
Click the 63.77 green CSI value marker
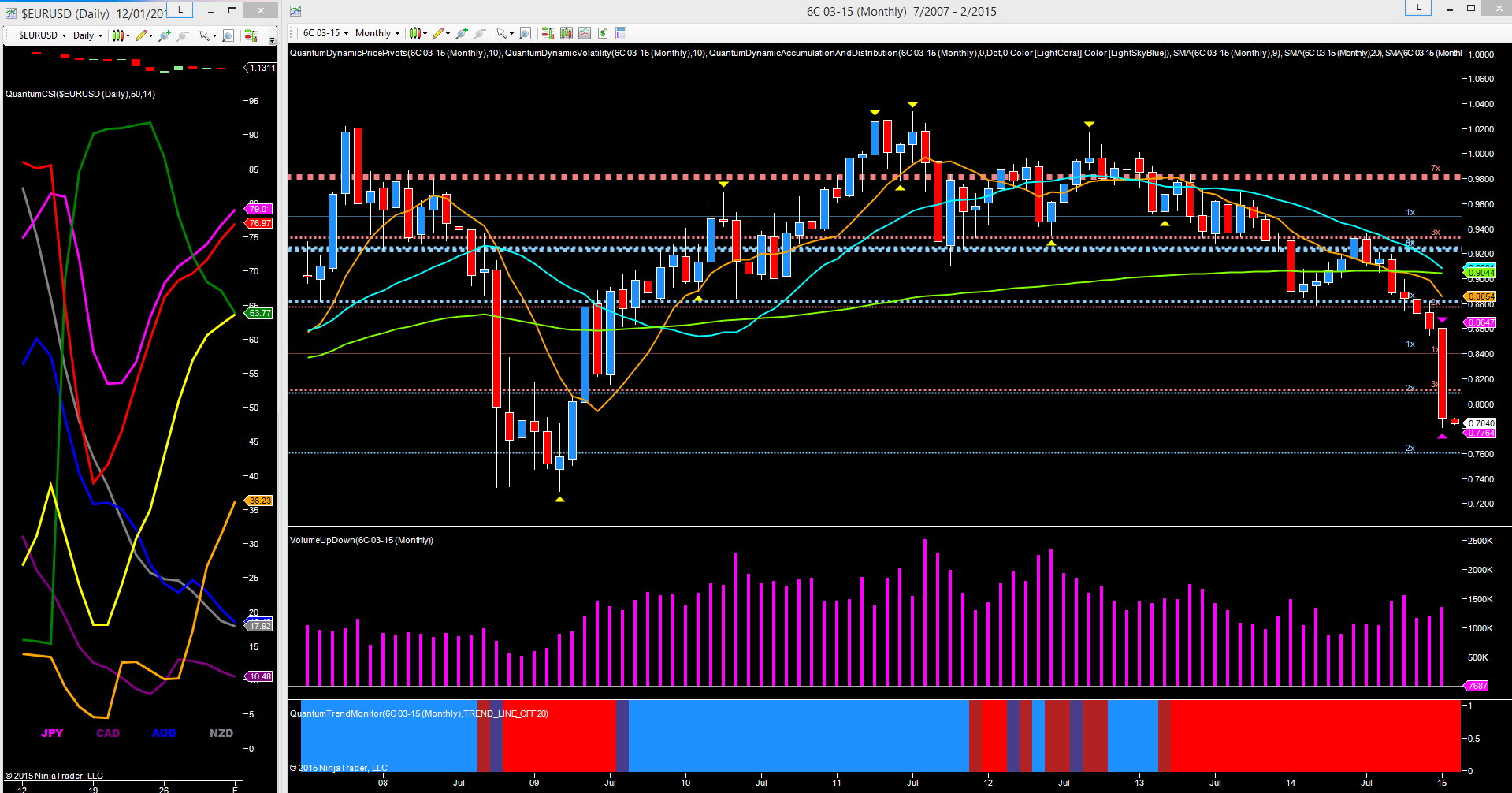[x=258, y=313]
